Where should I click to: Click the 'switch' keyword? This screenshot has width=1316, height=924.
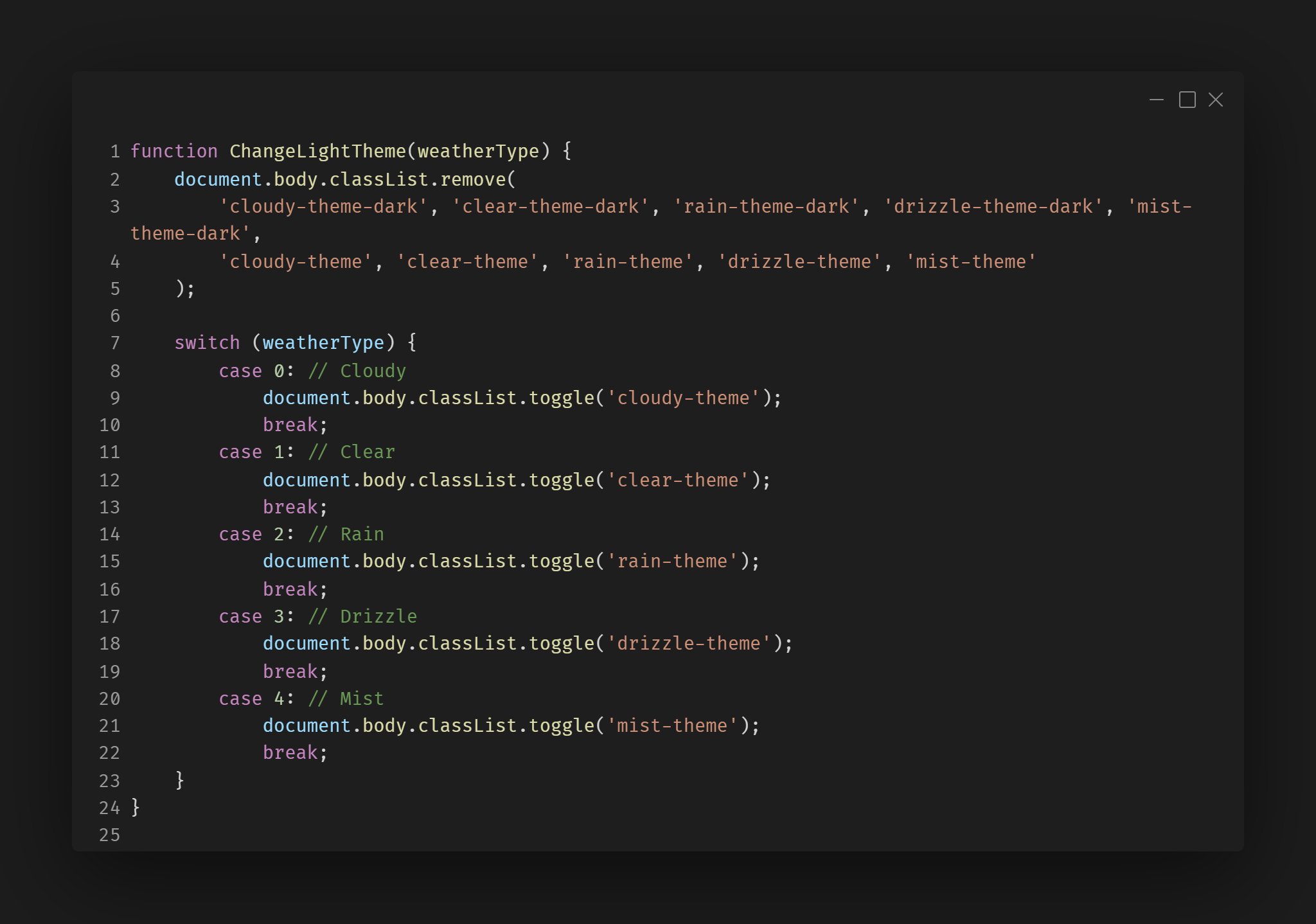207,343
